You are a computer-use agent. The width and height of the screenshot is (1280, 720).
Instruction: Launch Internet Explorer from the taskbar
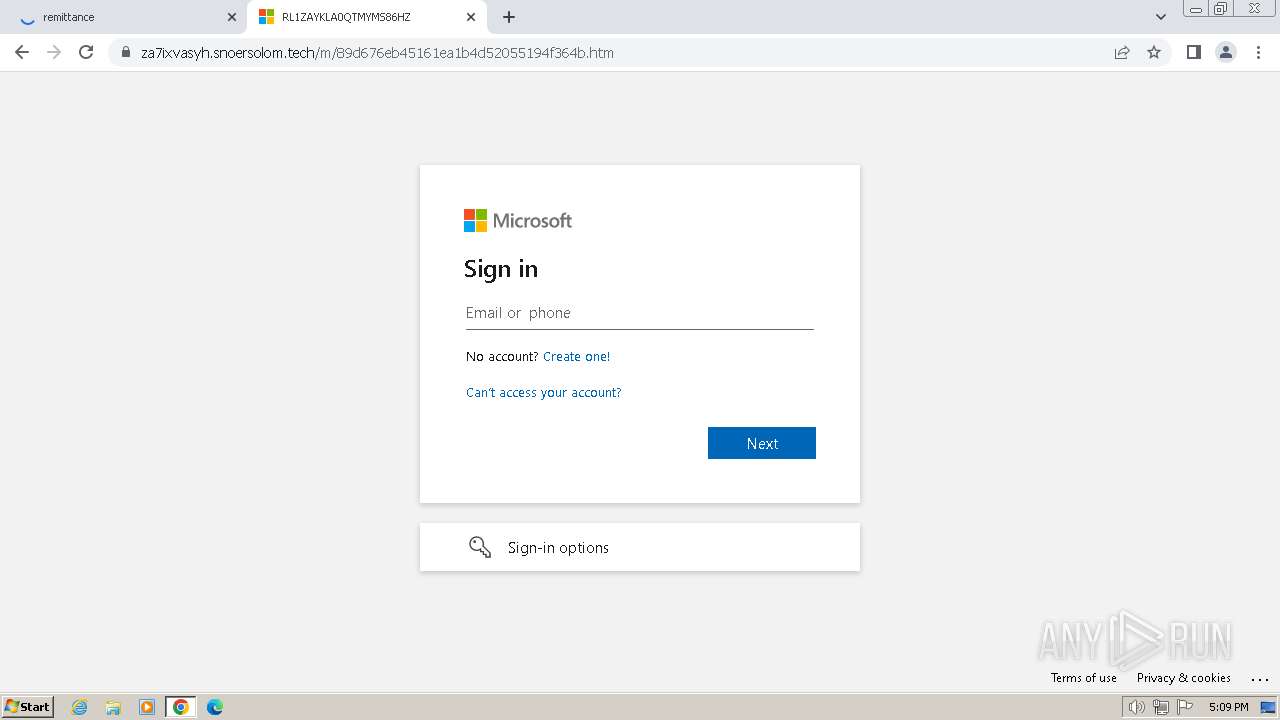click(80, 707)
